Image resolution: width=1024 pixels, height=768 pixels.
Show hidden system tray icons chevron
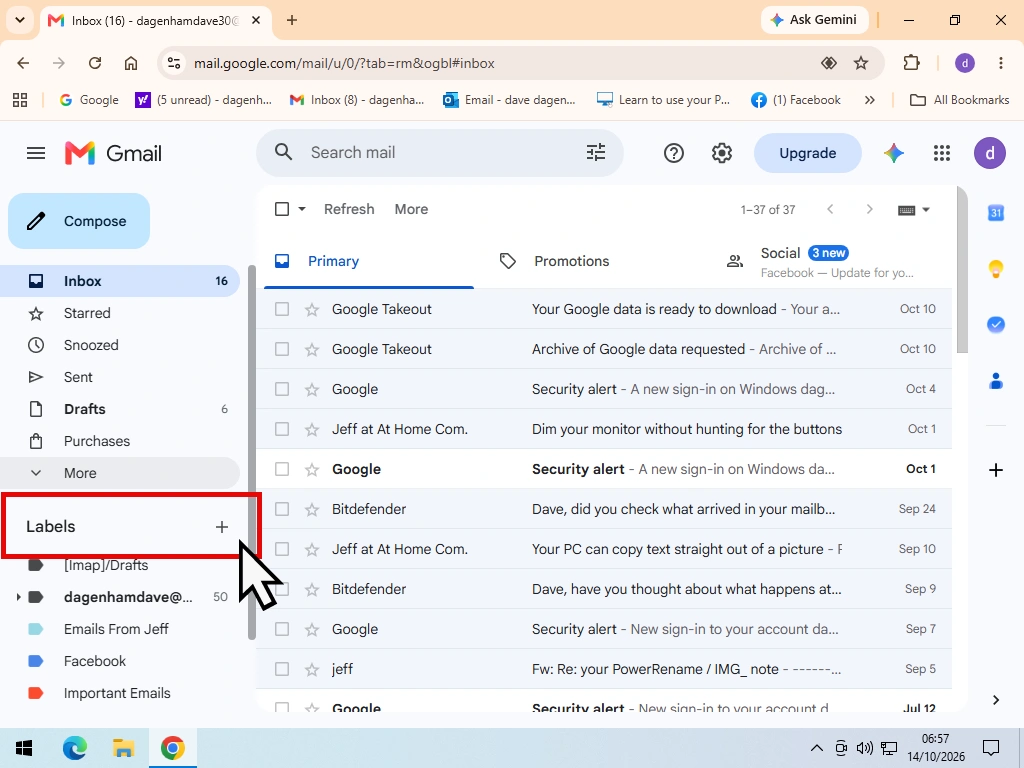[816, 748]
